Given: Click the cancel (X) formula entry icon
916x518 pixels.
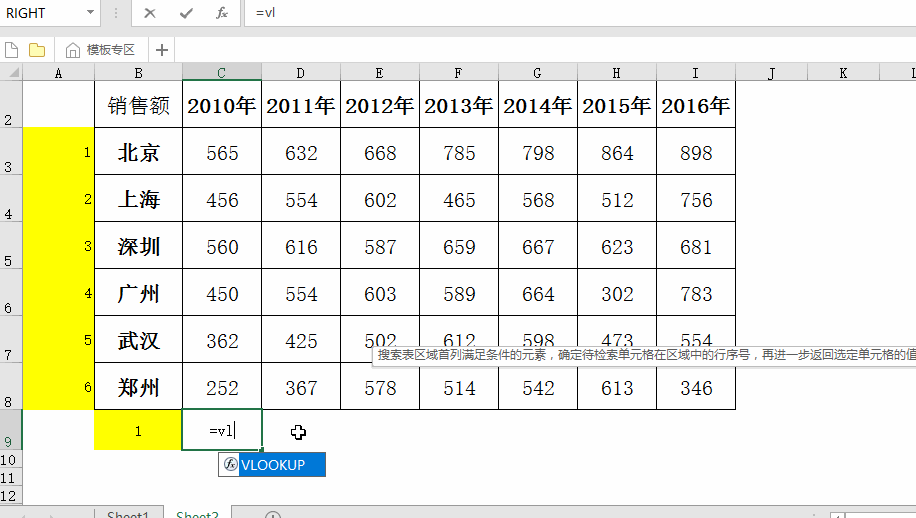Looking at the screenshot, I should tap(150, 13).
